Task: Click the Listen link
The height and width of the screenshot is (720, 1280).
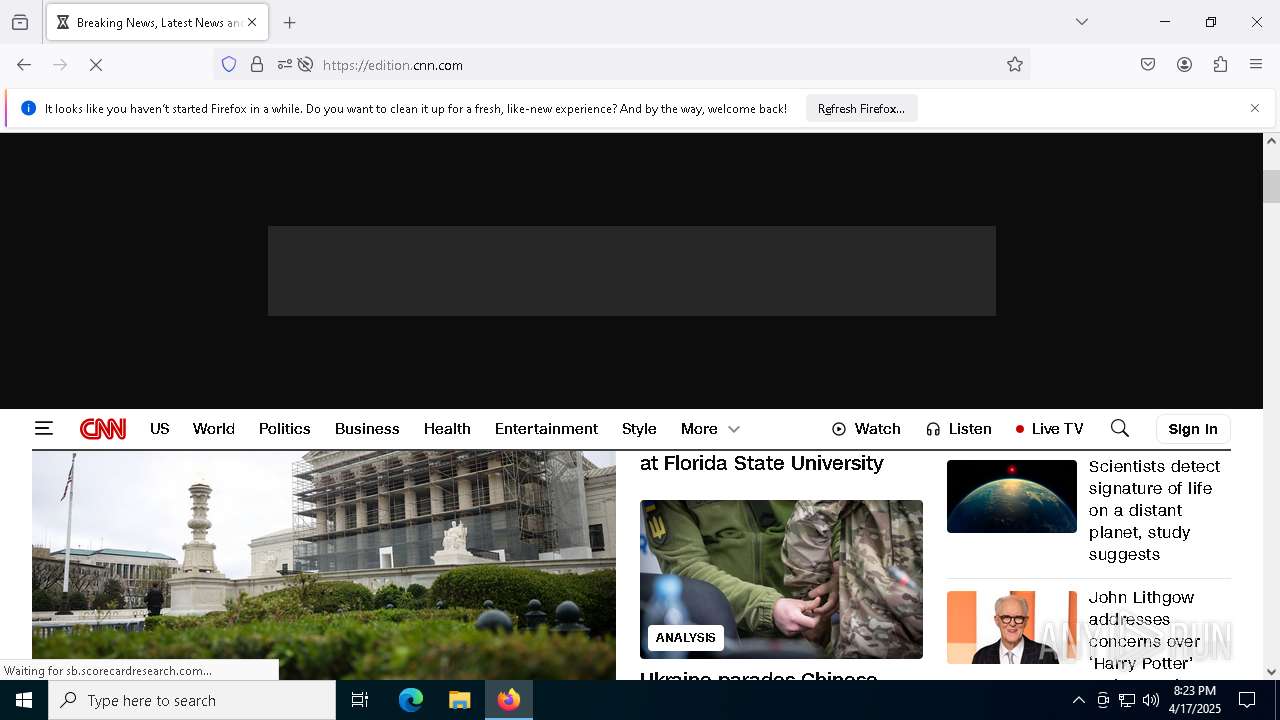Action: point(958,428)
